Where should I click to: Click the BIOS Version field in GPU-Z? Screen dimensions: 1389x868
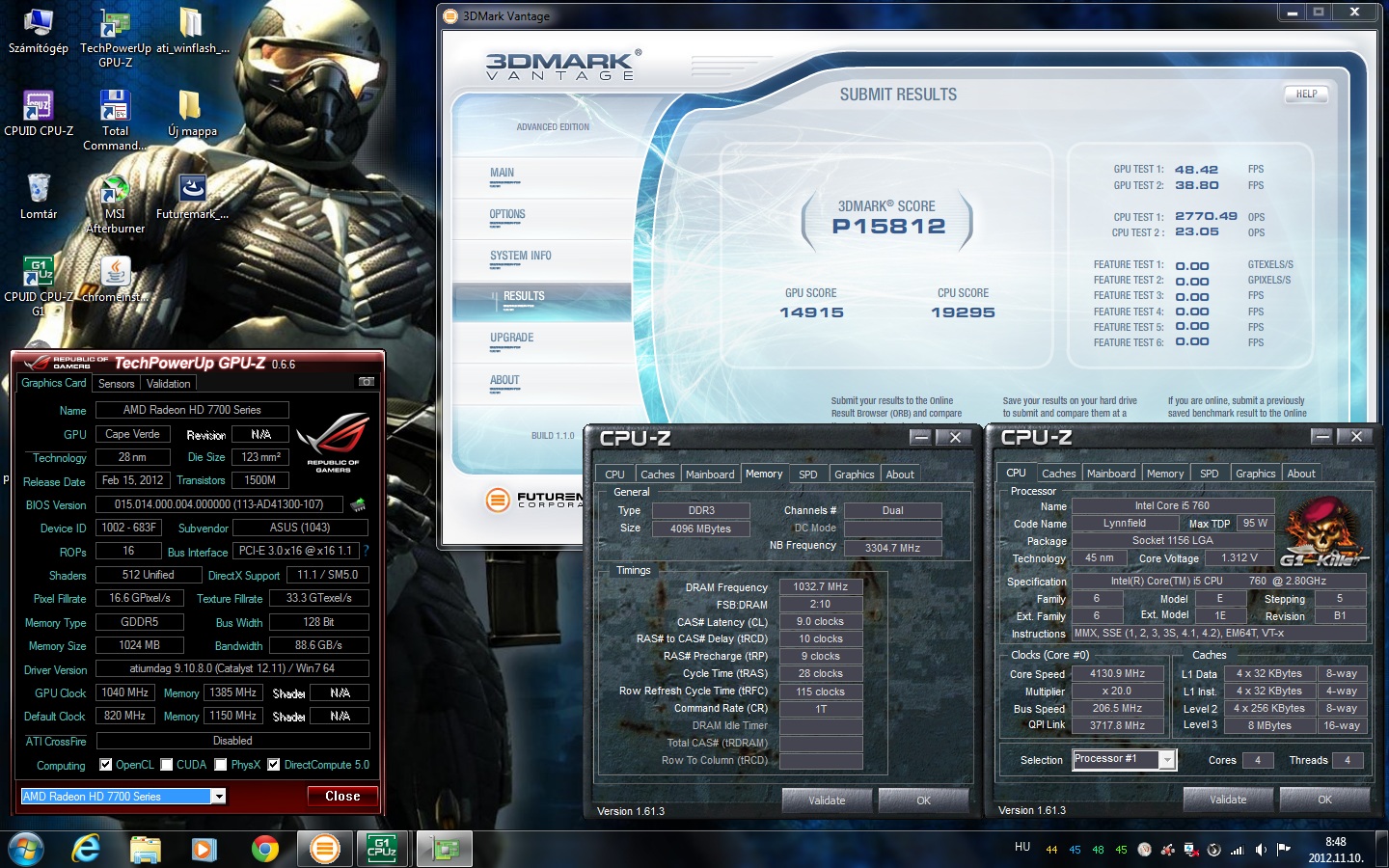tap(219, 504)
